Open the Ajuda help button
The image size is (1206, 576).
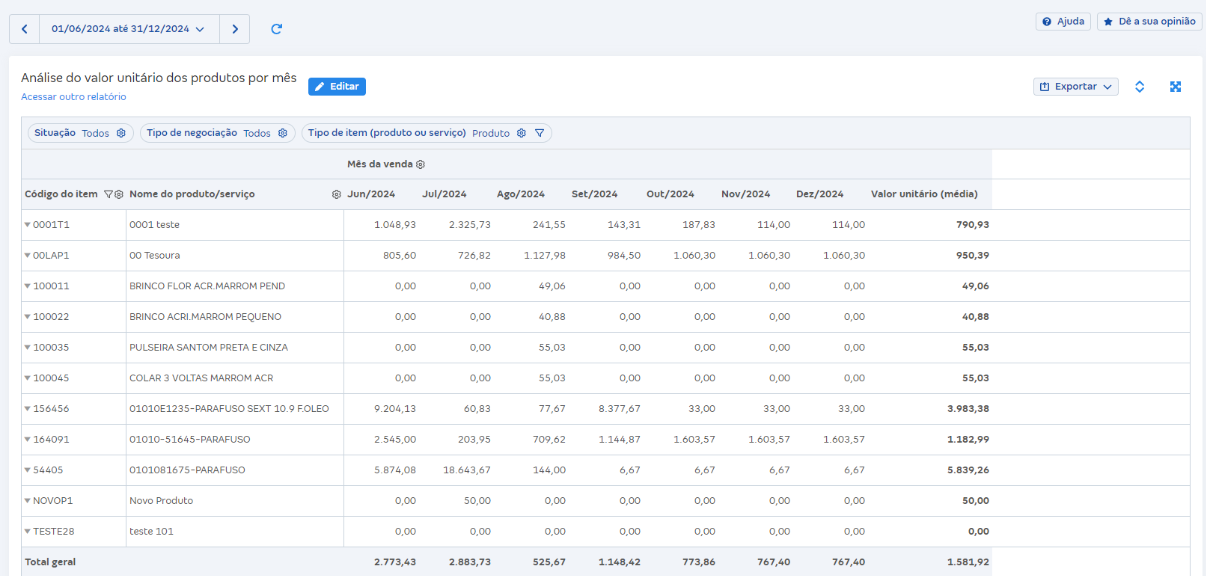tap(1063, 21)
